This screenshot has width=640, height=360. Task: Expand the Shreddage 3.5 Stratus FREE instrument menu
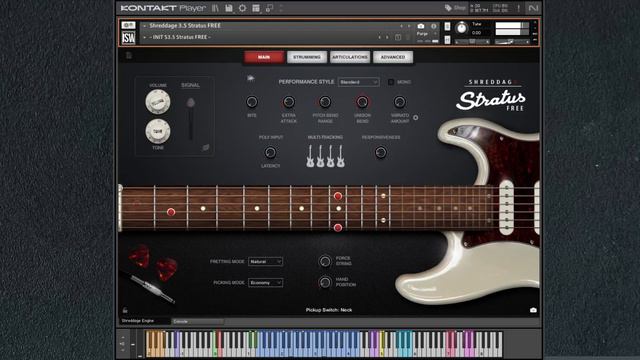pos(144,26)
